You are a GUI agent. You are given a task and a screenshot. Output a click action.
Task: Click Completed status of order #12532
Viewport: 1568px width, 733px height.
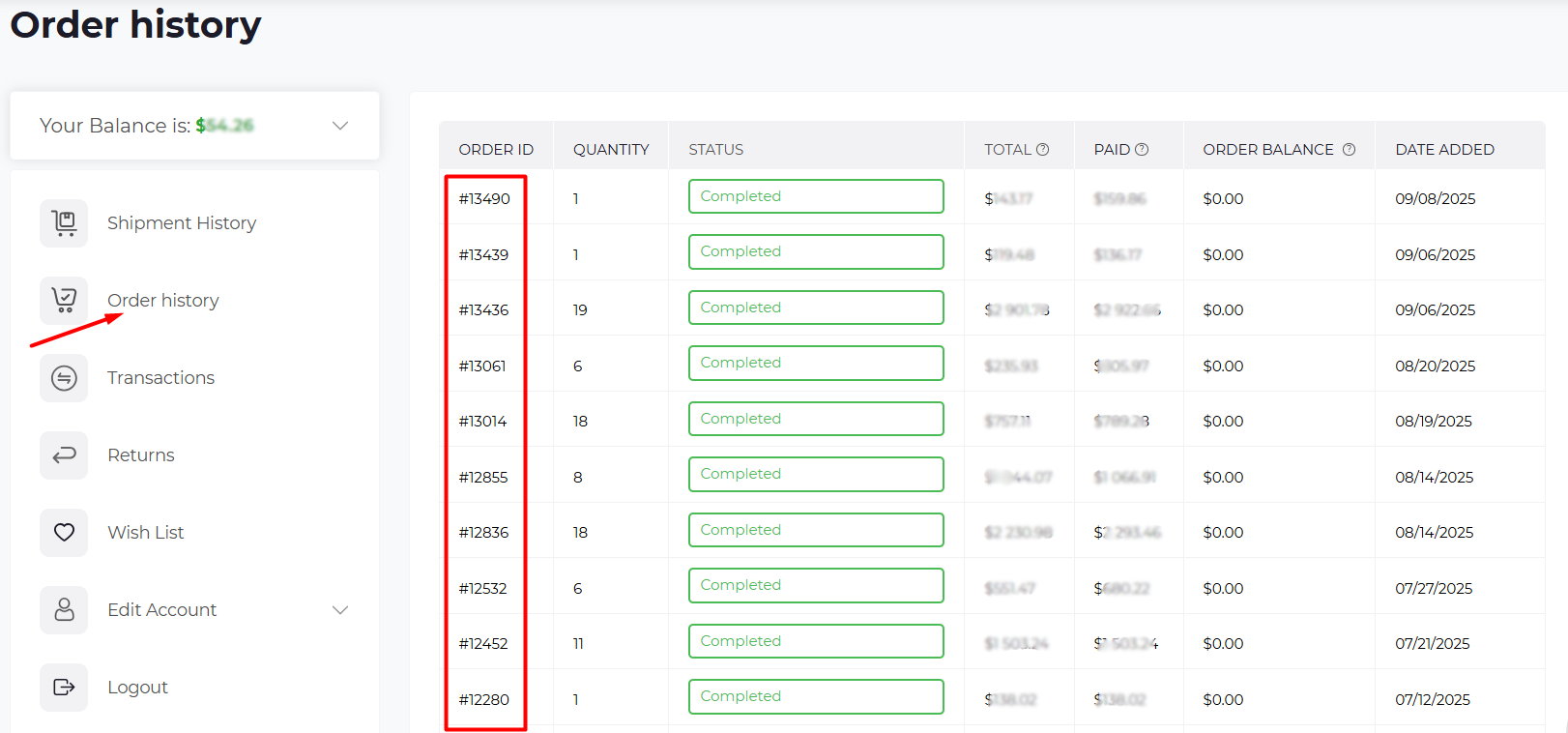coord(816,585)
